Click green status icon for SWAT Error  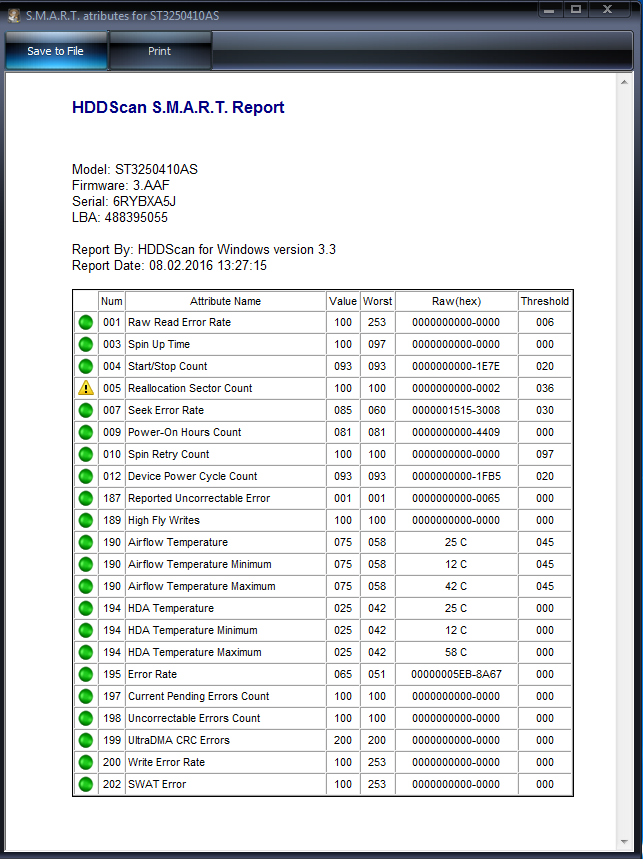click(86, 784)
